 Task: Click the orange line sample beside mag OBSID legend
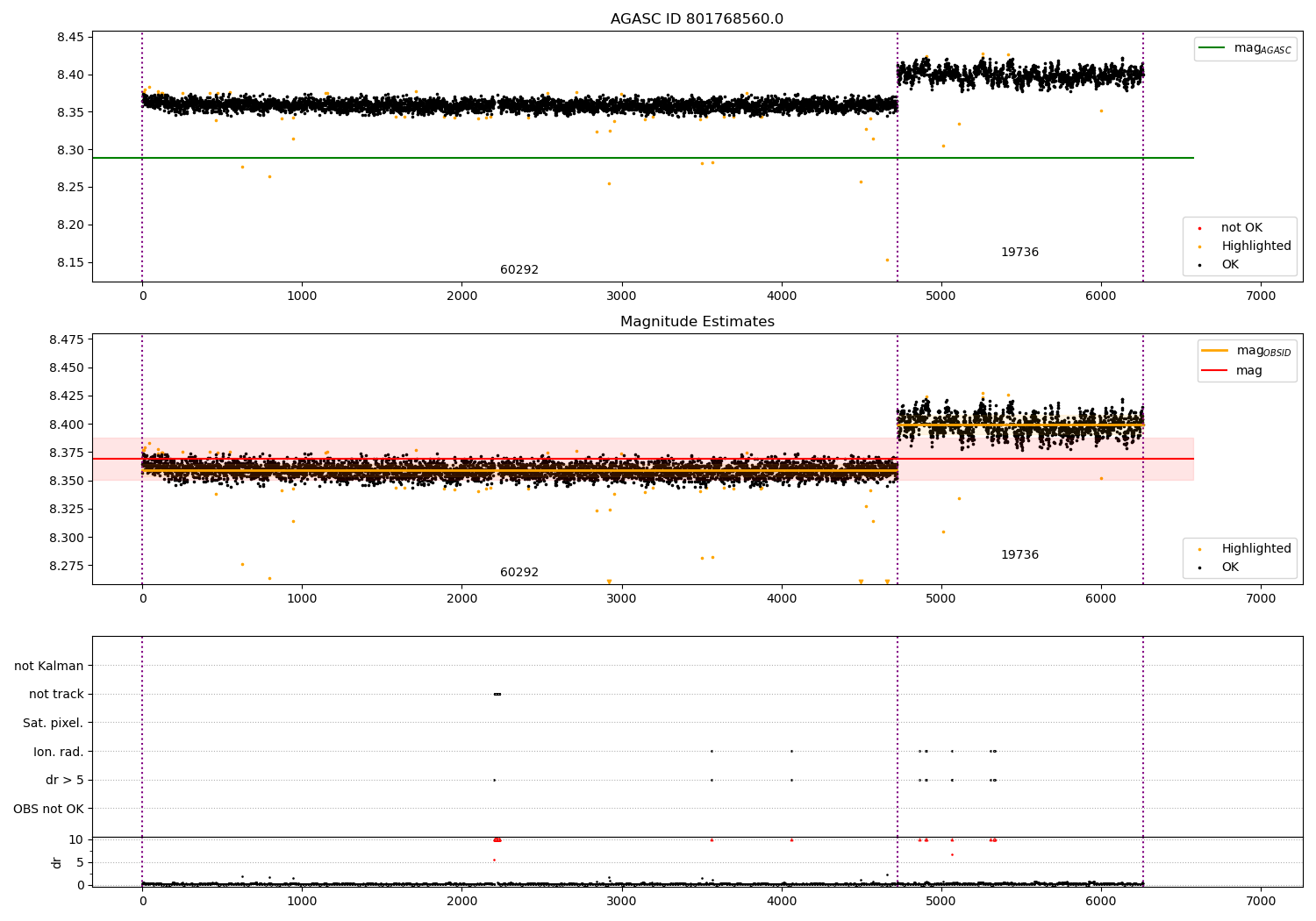(x=1214, y=351)
